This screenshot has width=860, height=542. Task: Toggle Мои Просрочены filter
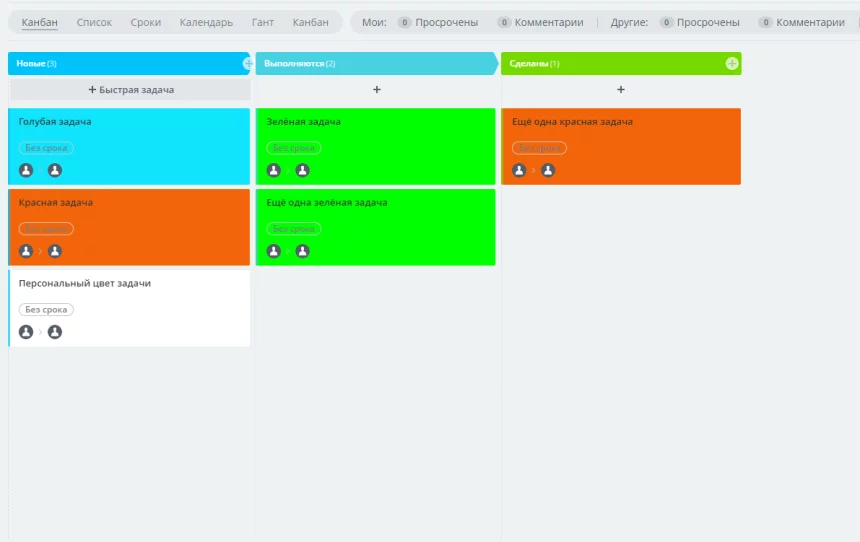pos(438,22)
